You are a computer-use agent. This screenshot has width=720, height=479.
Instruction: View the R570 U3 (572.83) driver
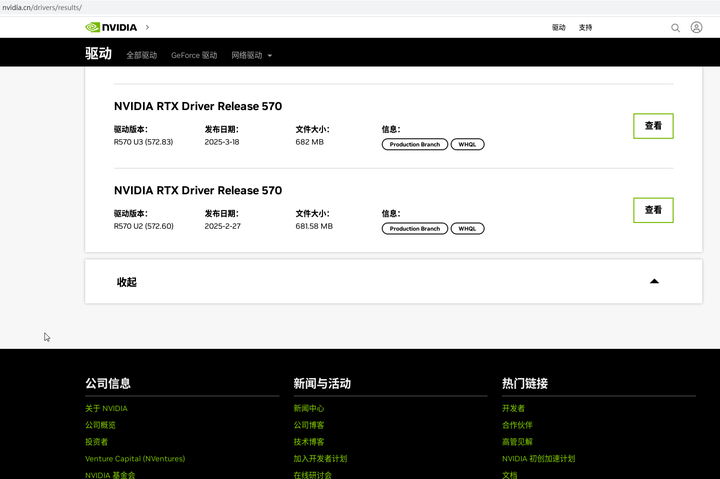tap(653, 126)
